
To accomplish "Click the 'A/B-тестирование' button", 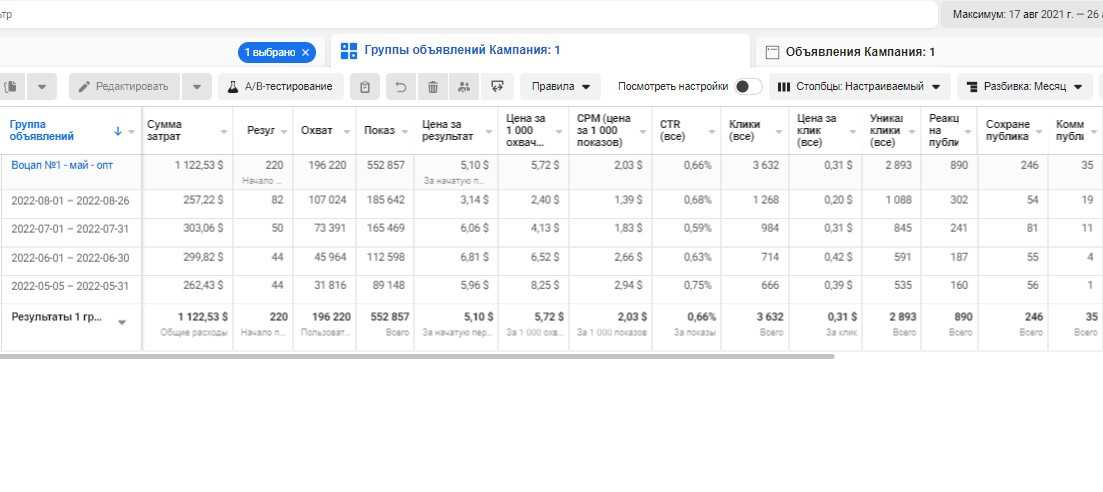I will tap(280, 87).
